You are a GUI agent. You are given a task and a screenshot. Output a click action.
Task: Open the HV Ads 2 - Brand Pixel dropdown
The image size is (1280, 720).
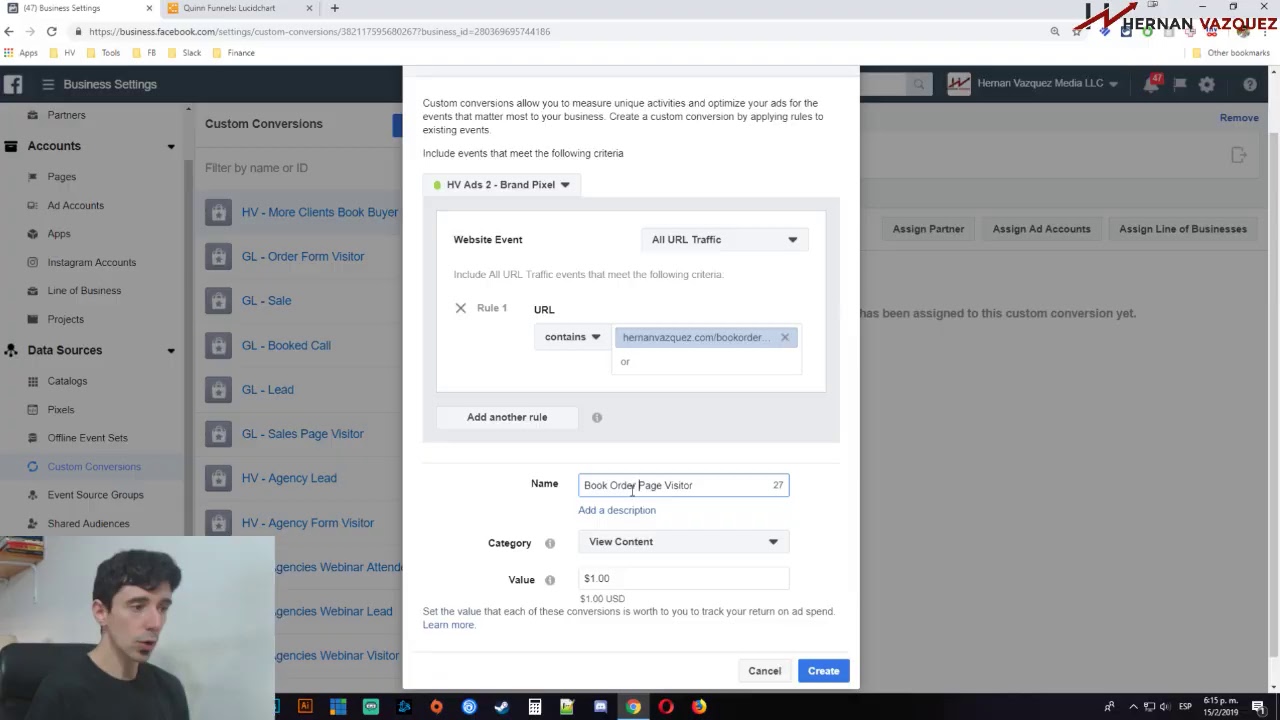(x=500, y=185)
